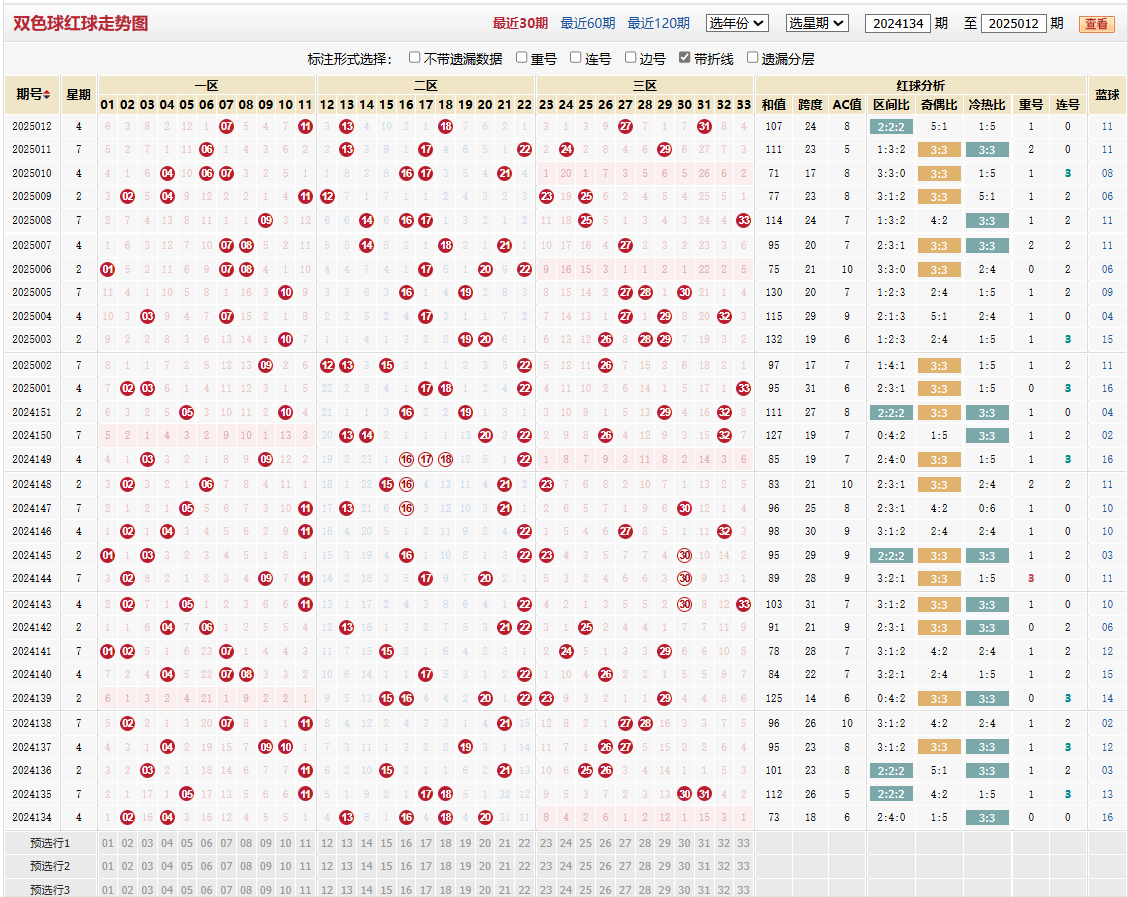Toggle the 遗漏分层 checkbox

coord(752,58)
